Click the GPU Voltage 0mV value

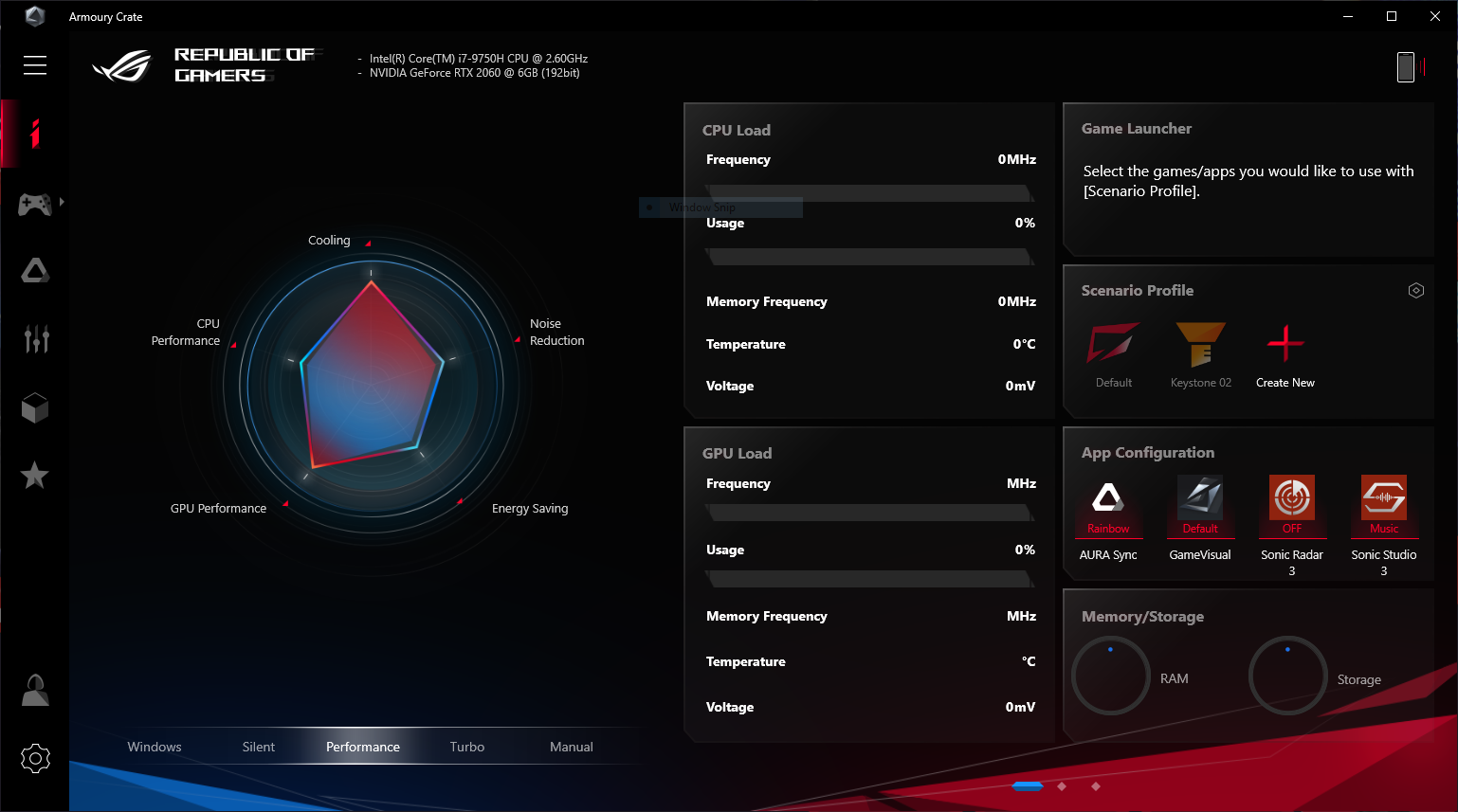[1020, 707]
